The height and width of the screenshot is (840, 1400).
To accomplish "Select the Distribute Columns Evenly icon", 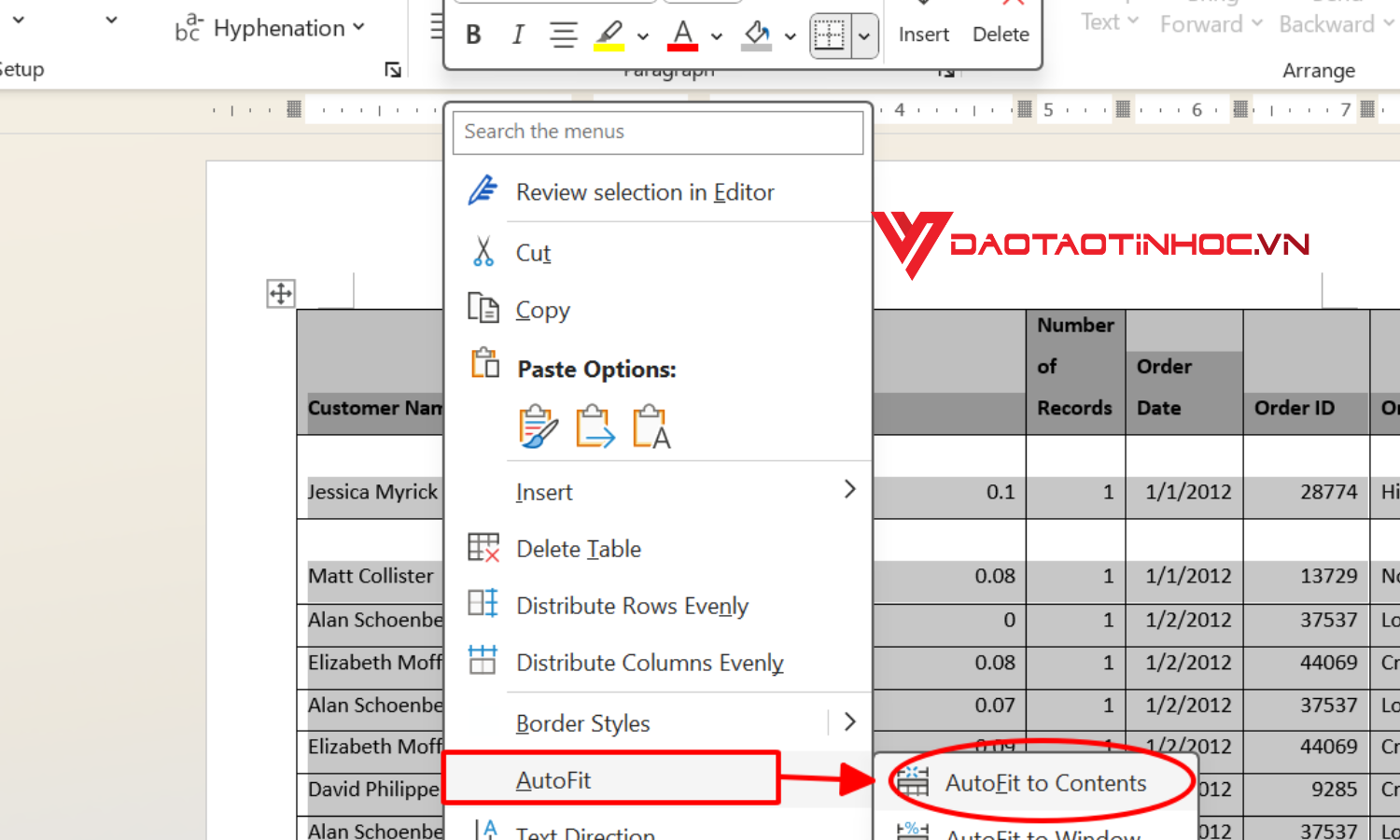I will (x=483, y=661).
